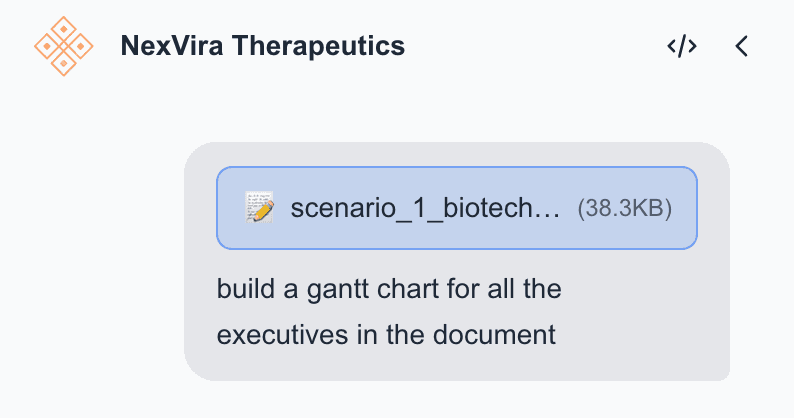The width and height of the screenshot is (794, 418).
Task: Click the "build a gantt chart" message line
Action: pyautogui.click(x=389, y=291)
